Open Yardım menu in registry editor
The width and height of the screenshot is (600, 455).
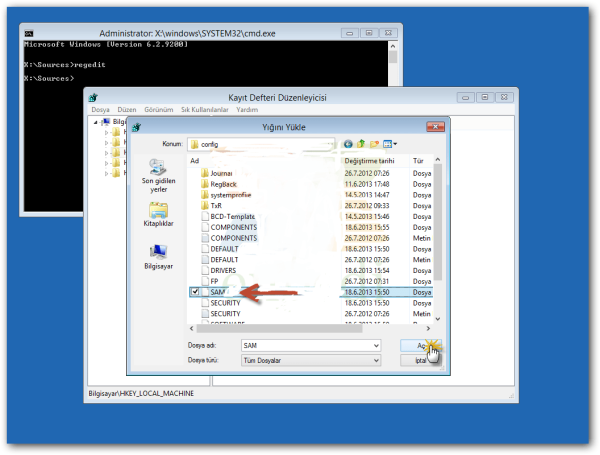pyautogui.click(x=247, y=110)
